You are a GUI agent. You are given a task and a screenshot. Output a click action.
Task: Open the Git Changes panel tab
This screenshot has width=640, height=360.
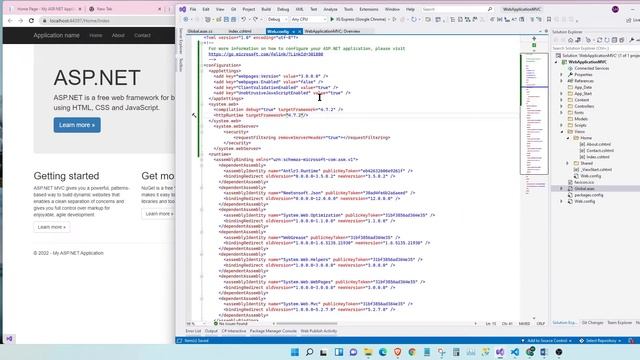click(x=592, y=323)
